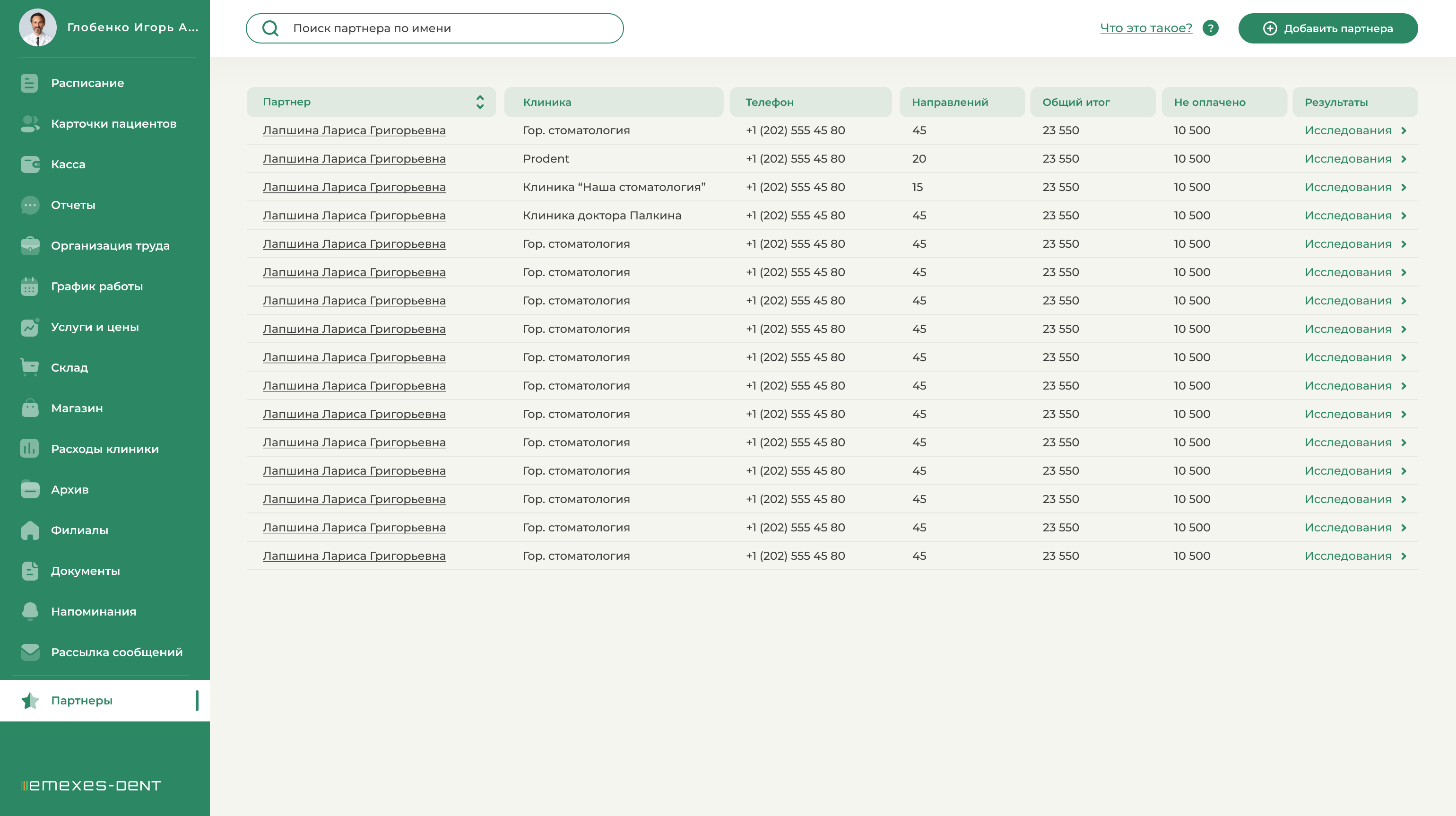This screenshot has width=1456, height=816.
Task: Click the Добавить партнера button
Action: tap(1328, 28)
